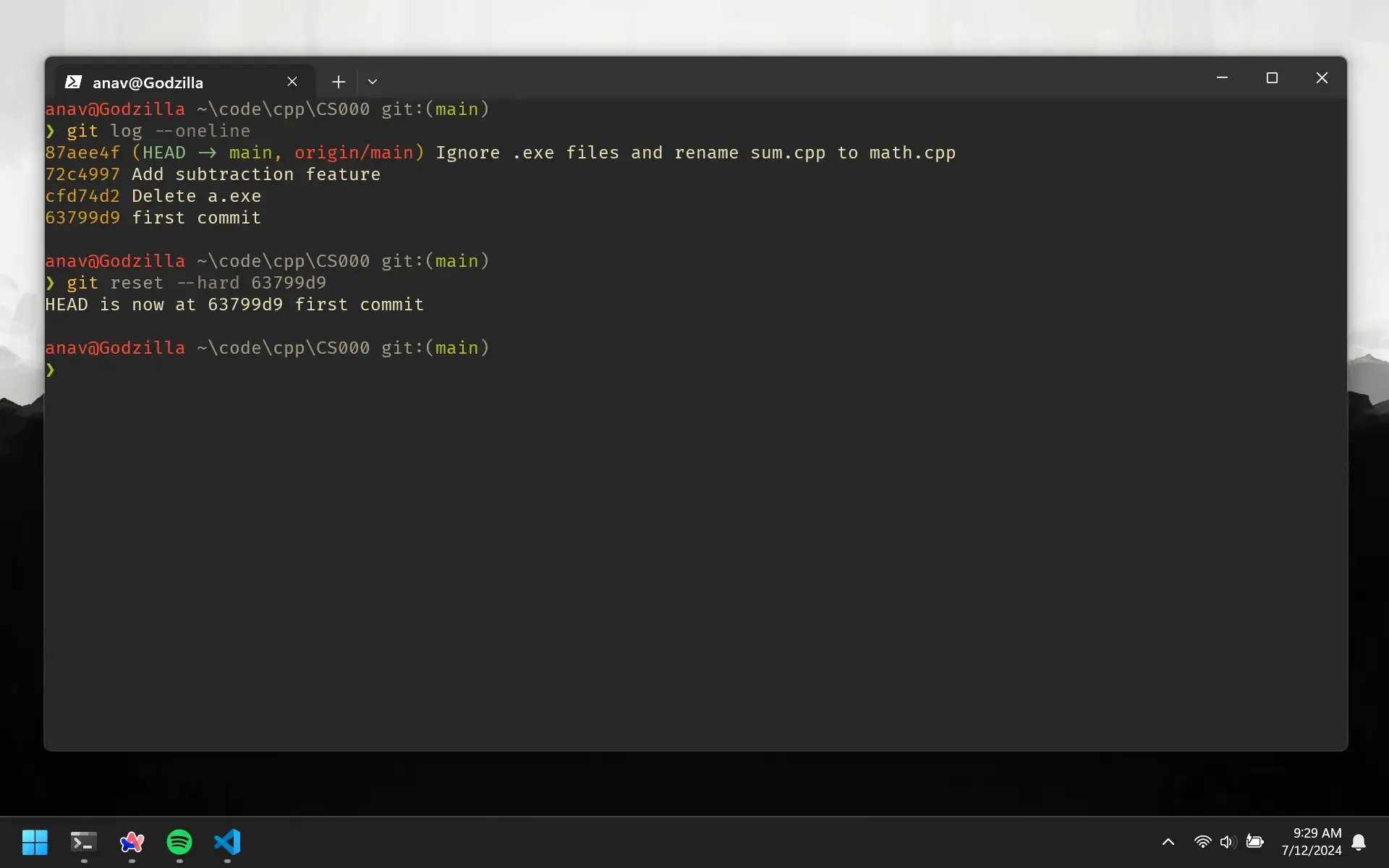Open a new terminal tab

click(339, 82)
